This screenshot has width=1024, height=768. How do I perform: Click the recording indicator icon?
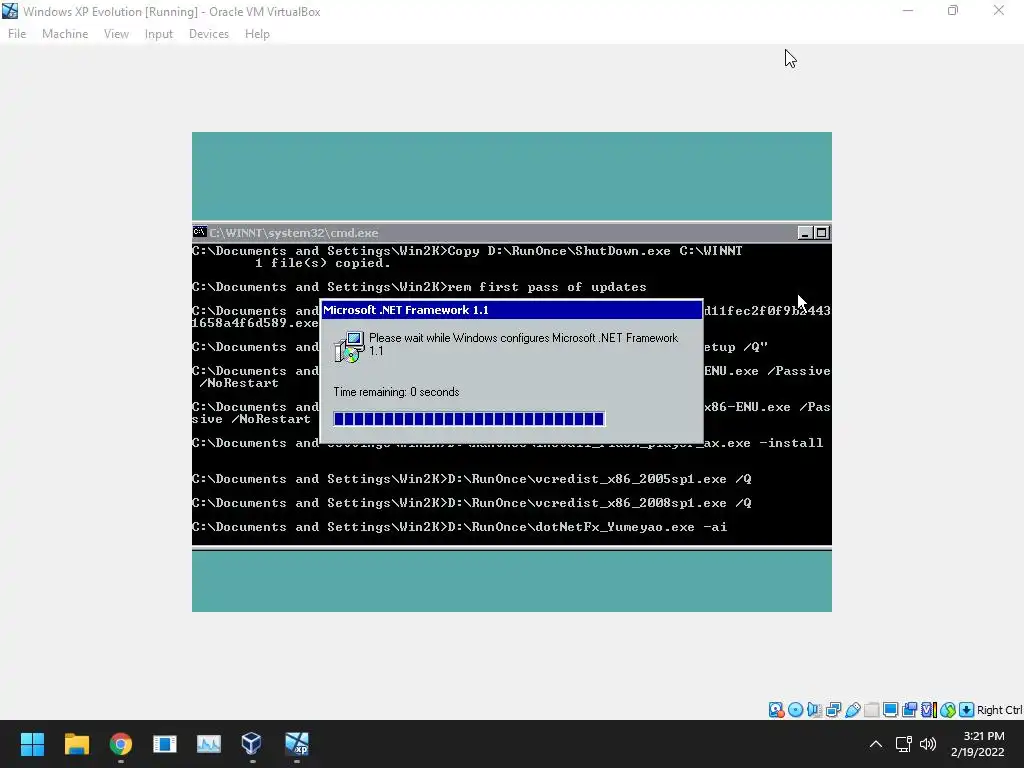909,710
